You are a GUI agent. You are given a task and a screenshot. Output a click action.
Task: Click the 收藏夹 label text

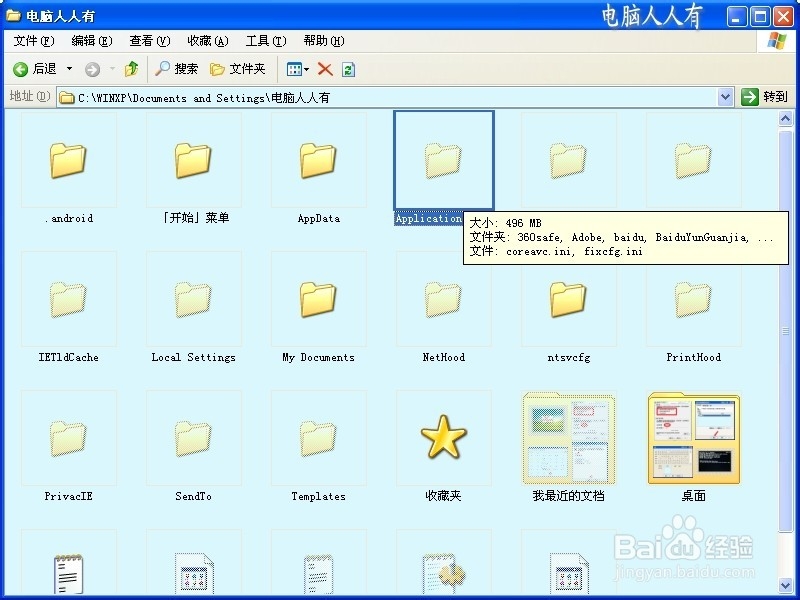[x=443, y=495]
